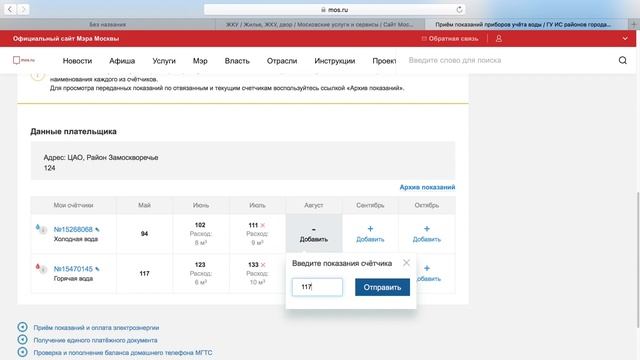640x360 pixels.
Task: Click the May reading '94' cell
Action: tap(144, 234)
